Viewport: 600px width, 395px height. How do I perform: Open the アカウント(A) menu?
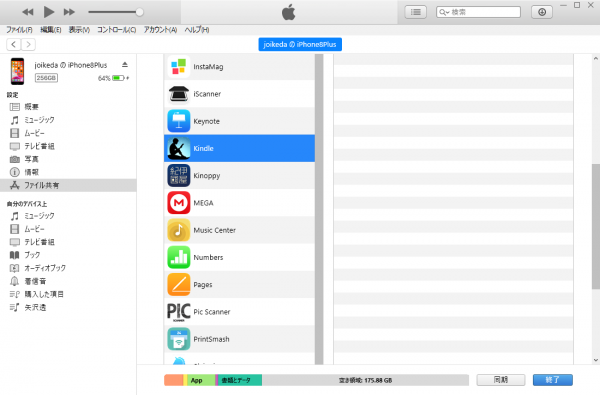160,30
